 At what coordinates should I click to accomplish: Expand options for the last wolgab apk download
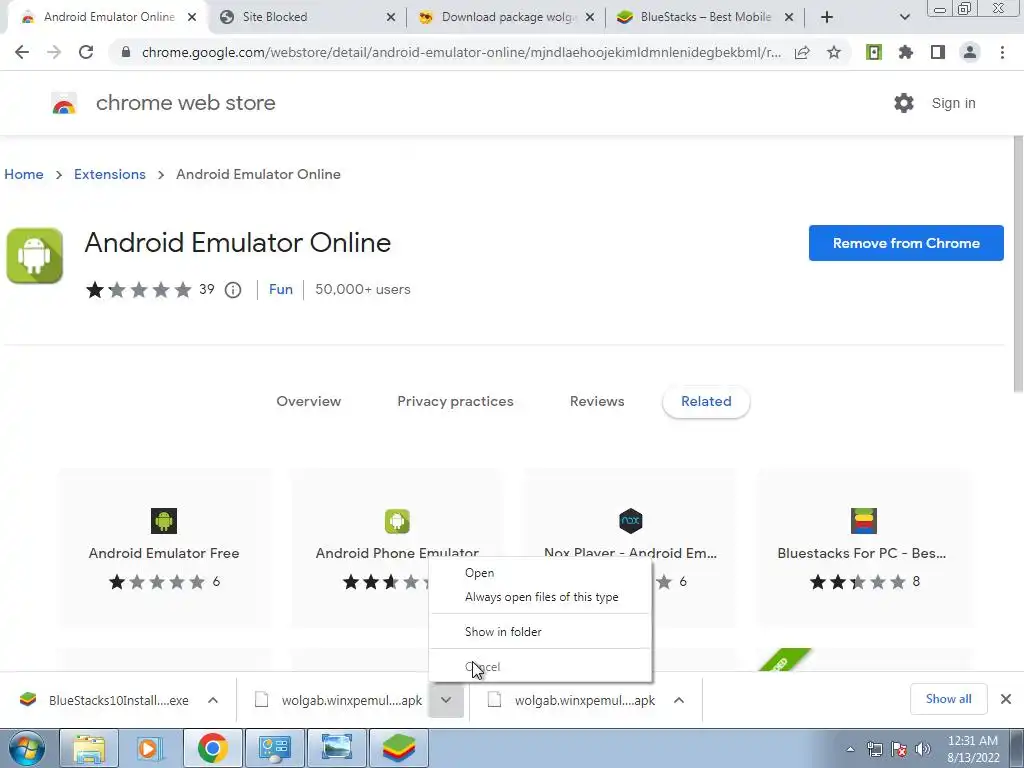click(679, 700)
